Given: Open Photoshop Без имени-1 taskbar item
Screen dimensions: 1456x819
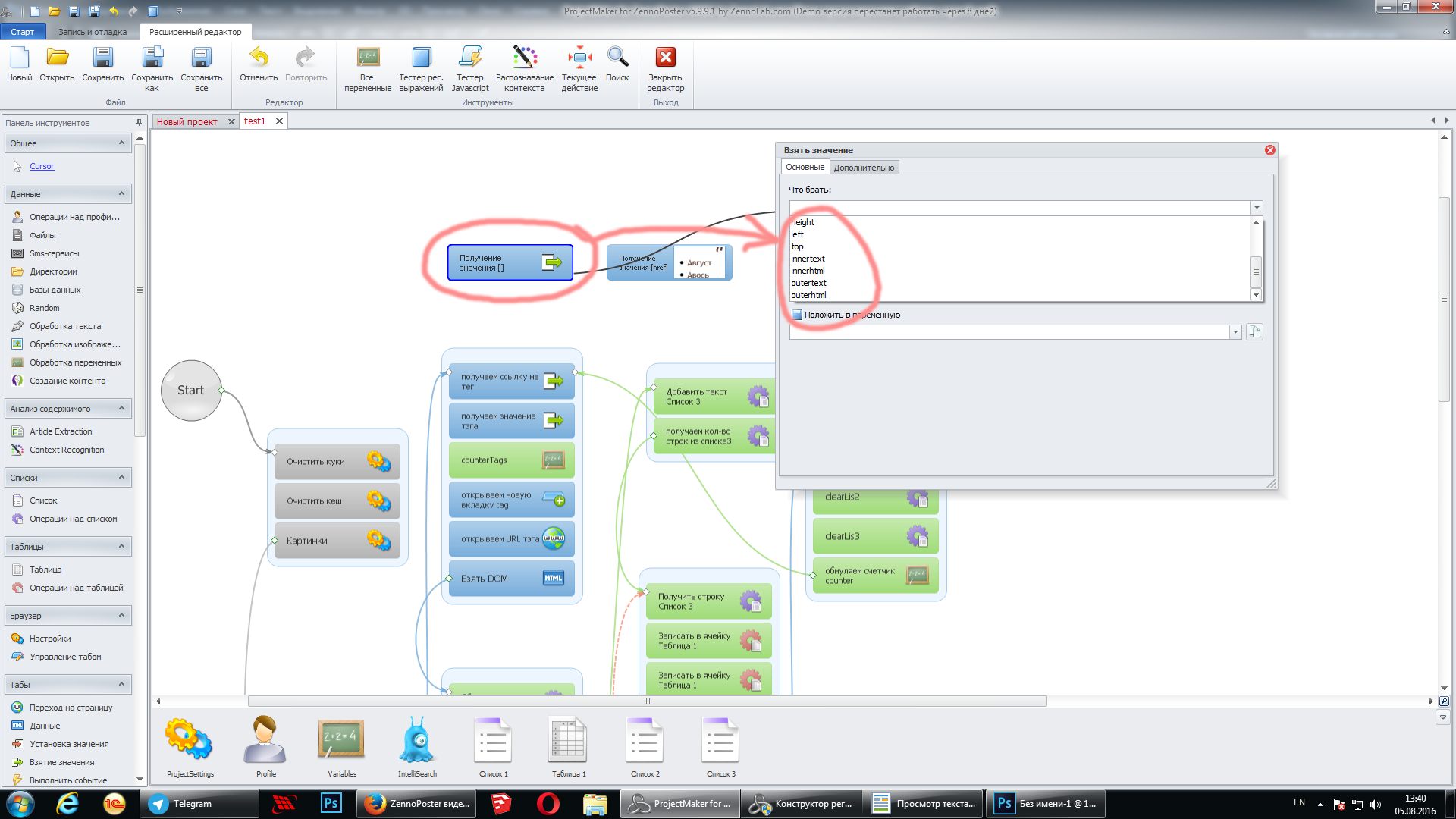Looking at the screenshot, I should tap(1045, 804).
